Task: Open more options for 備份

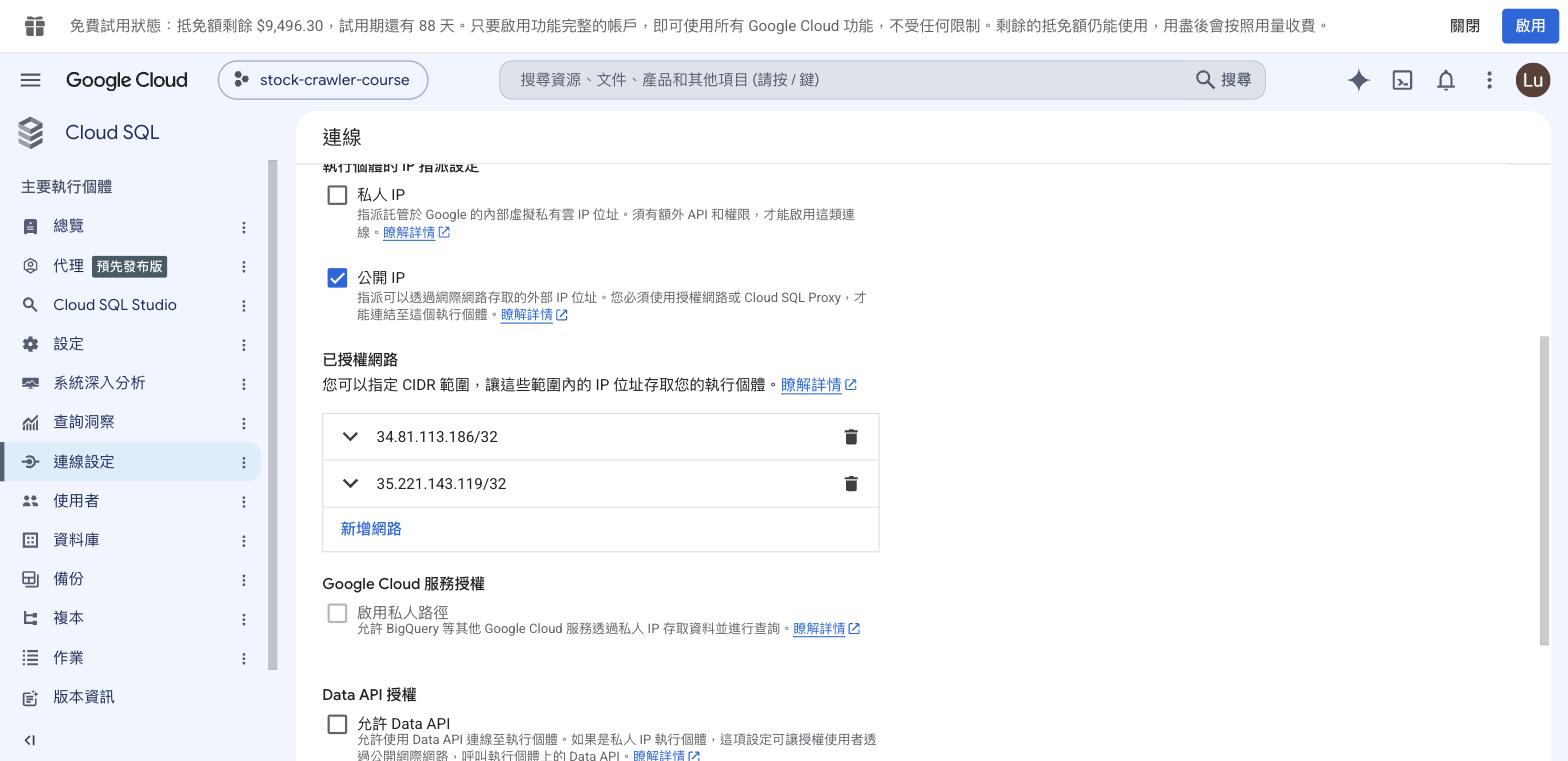Action: pos(243,580)
